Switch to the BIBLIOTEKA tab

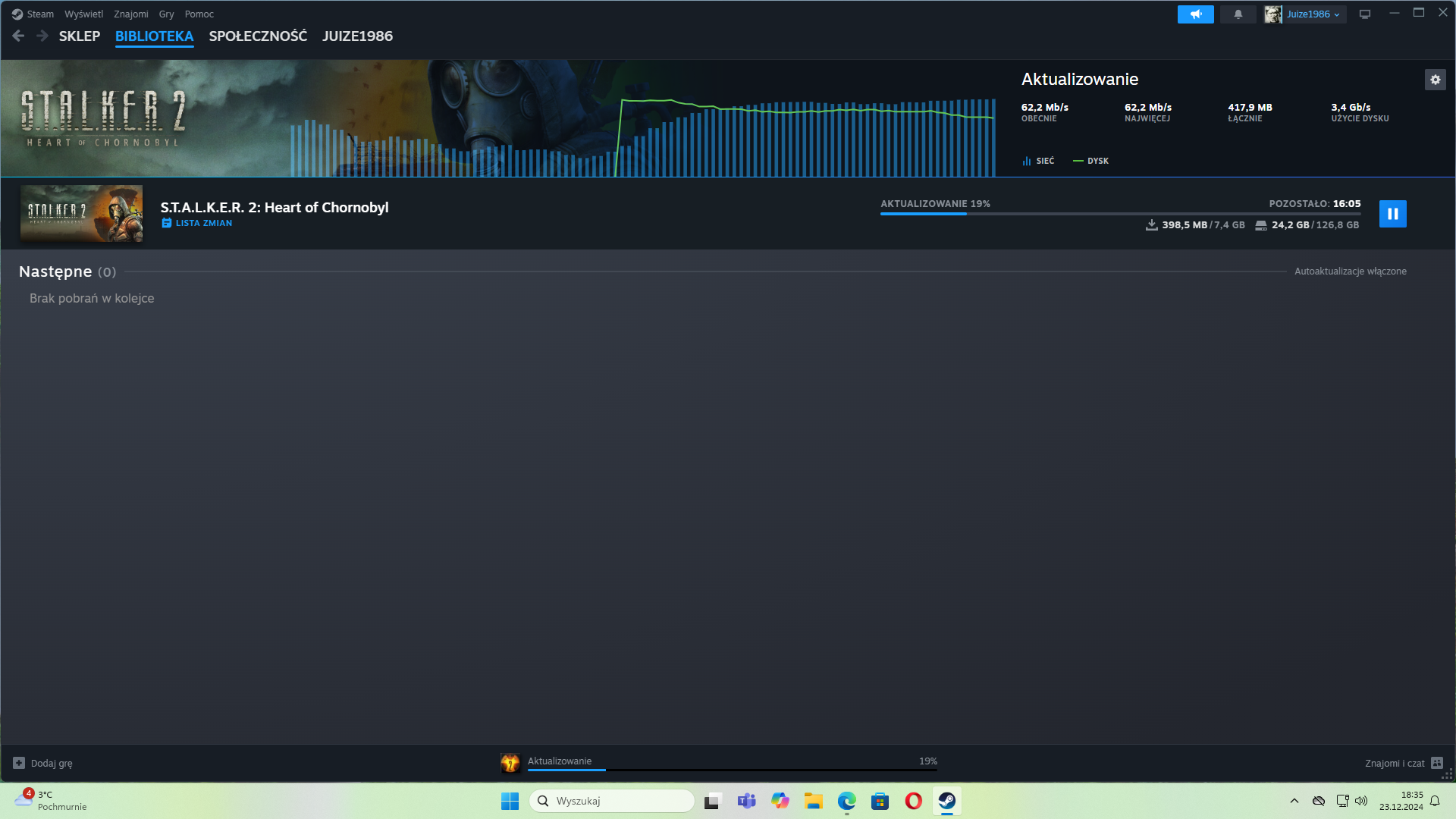tap(154, 36)
